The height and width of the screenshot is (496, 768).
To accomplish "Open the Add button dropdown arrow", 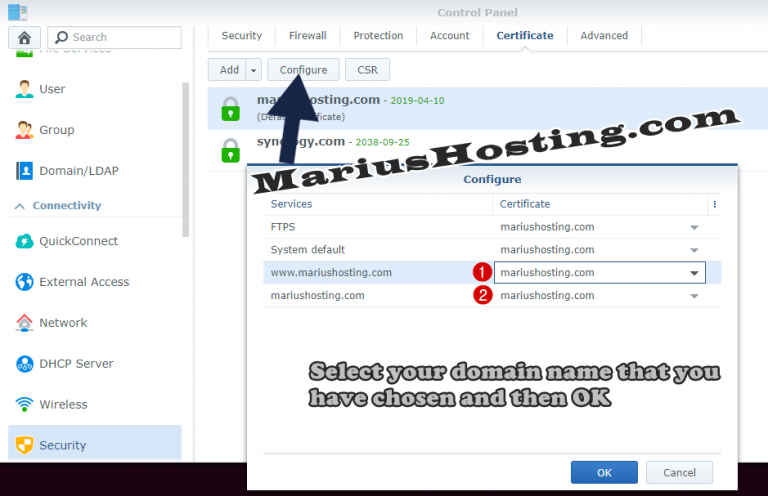I will point(254,70).
